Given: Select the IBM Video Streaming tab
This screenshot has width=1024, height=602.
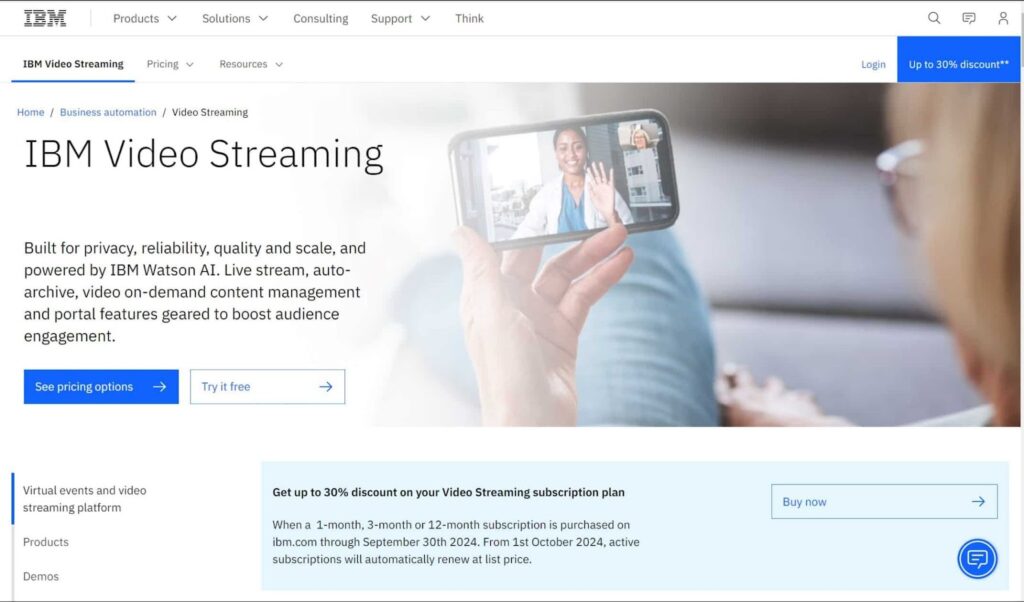Looking at the screenshot, I should [73, 64].
